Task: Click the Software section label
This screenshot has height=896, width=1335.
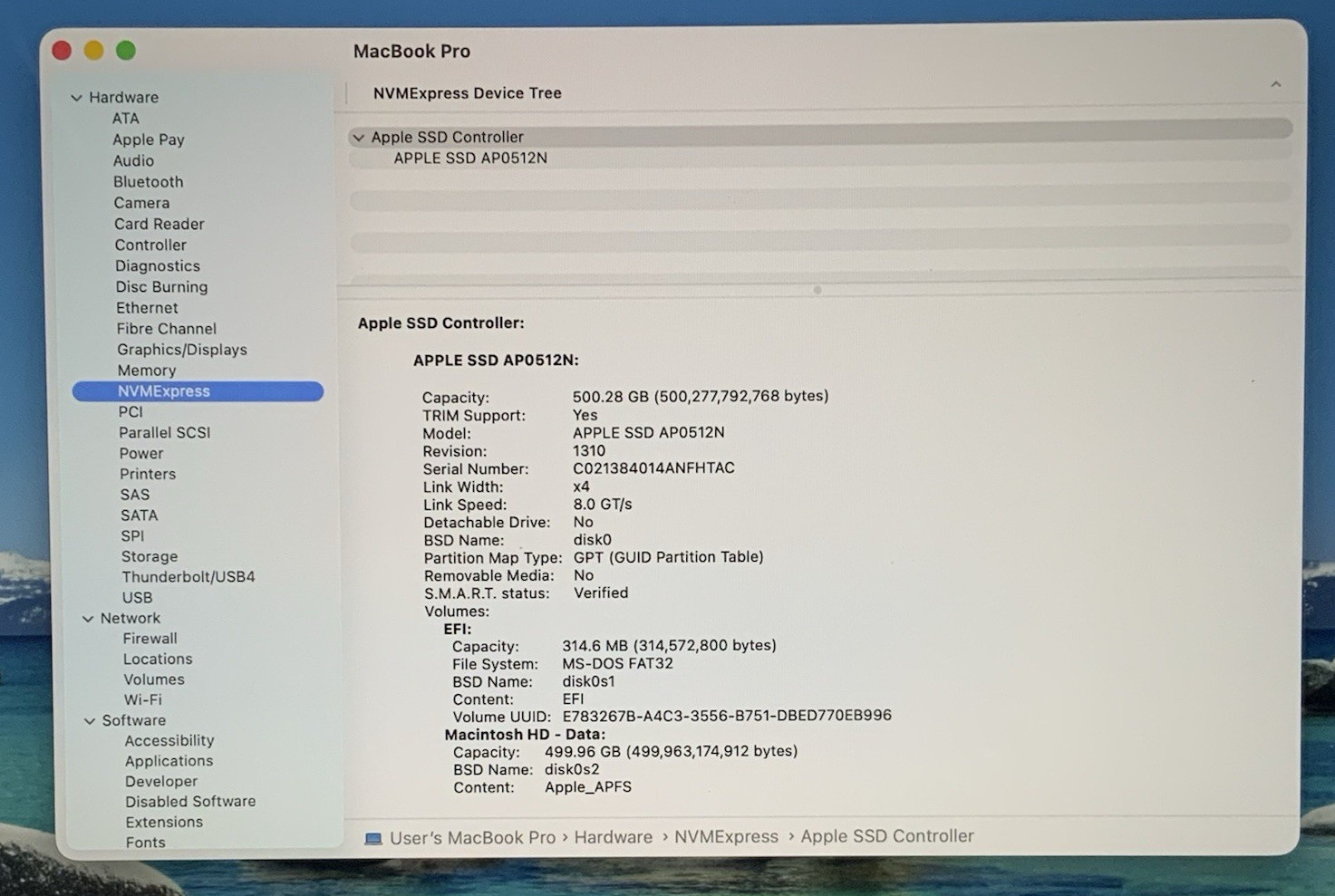Action: [134, 720]
